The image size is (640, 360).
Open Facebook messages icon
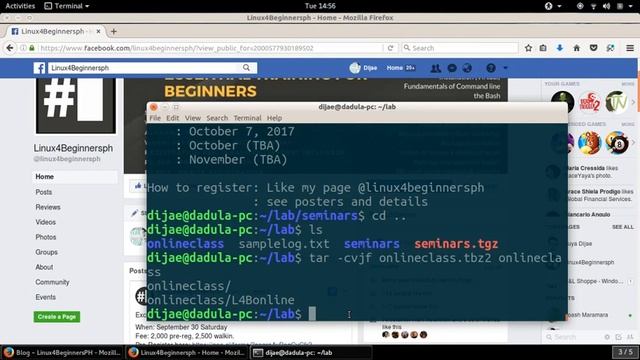(x=452, y=68)
